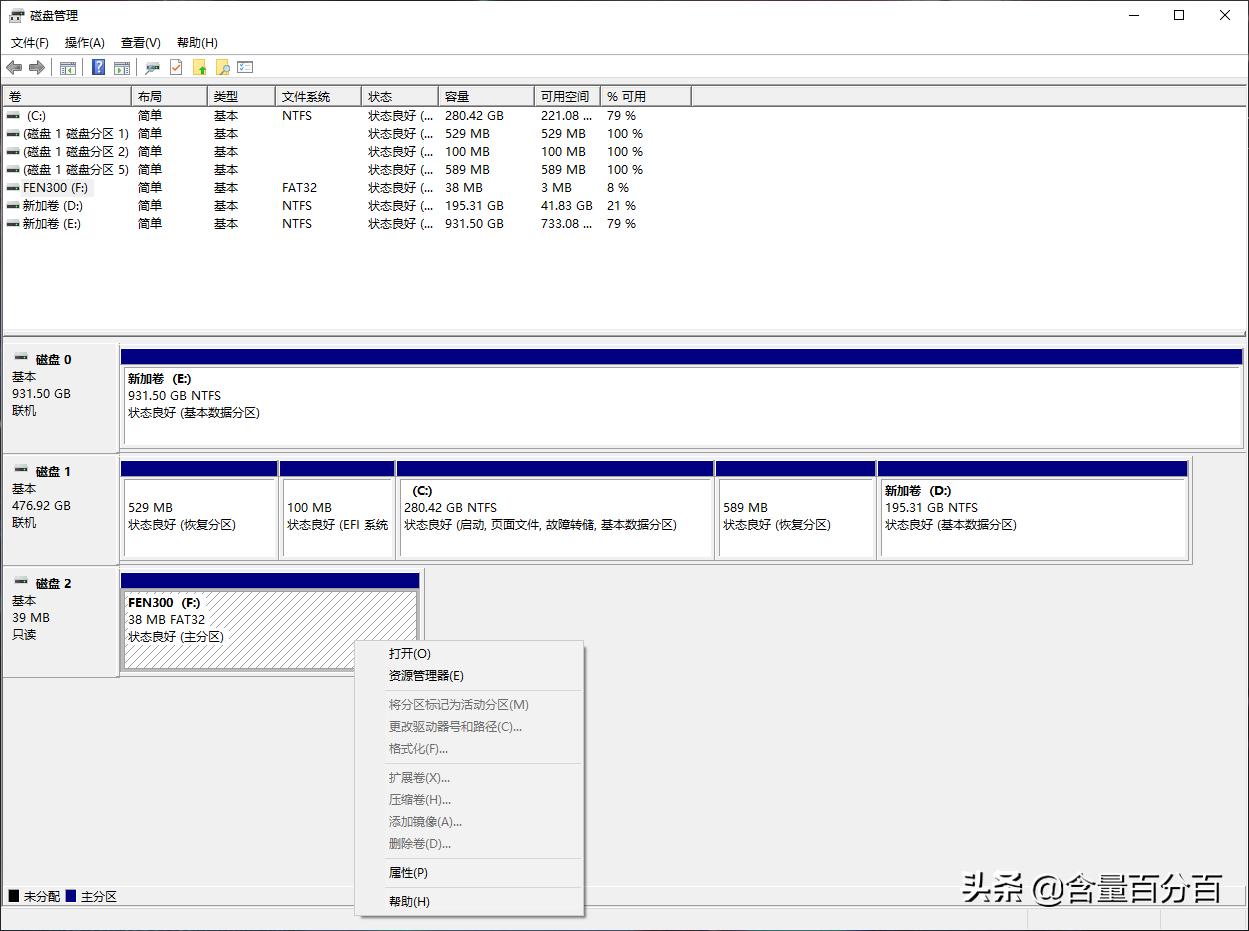Select the (C:) 280.42 GB partition block
This screenshot has height=931, width=1249.
pos(555,509)
